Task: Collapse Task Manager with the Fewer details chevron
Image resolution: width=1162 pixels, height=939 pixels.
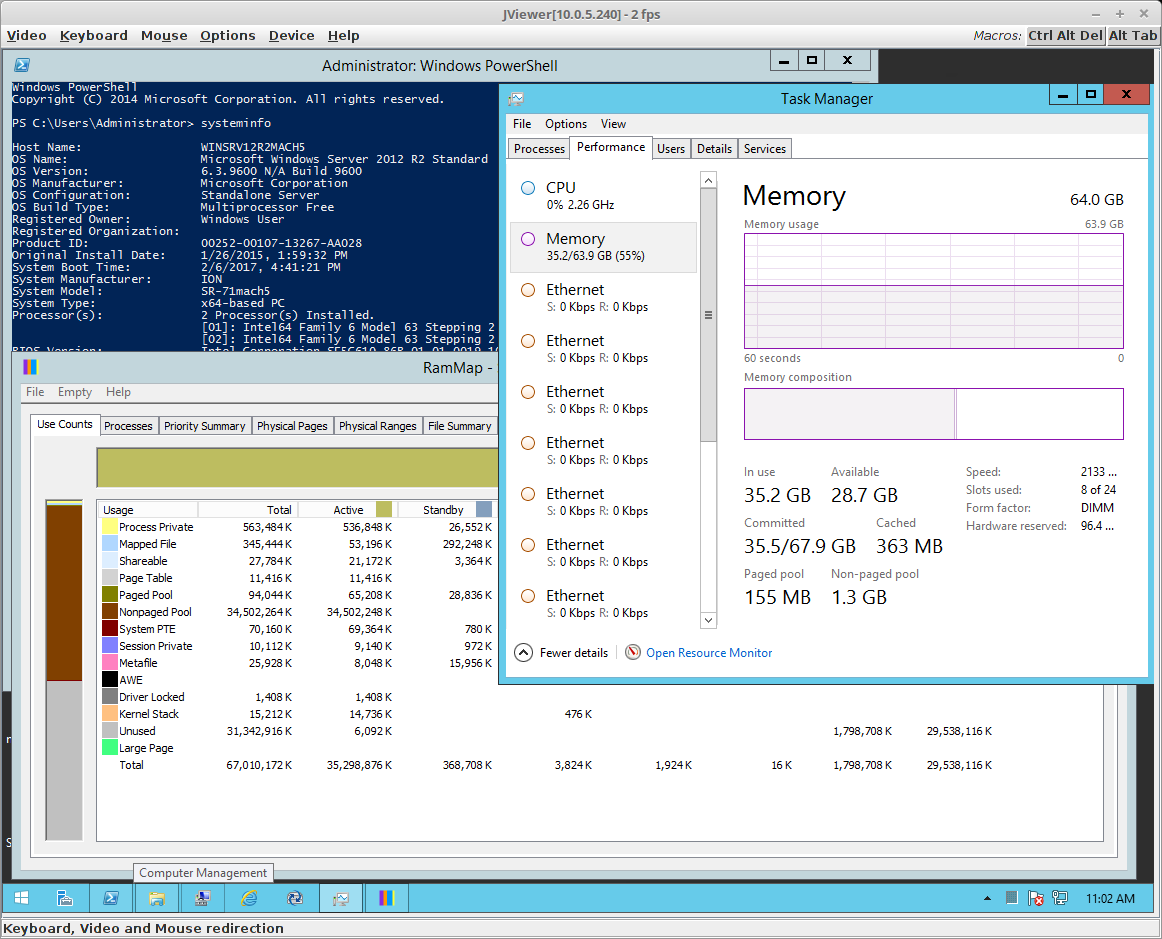Action: pyautogui.click(x=523, y=652)
